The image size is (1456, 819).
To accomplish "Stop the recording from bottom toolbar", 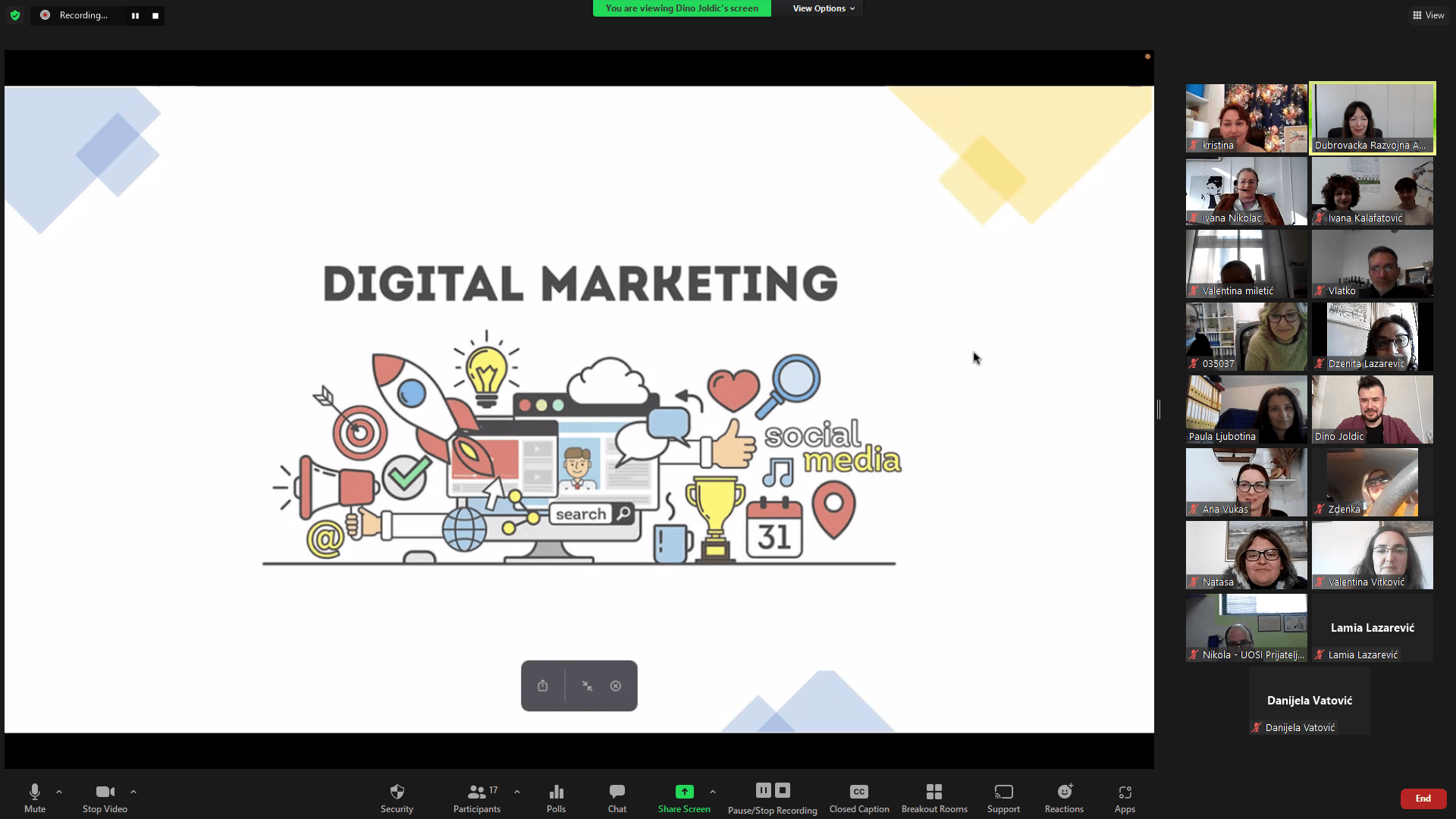I will point(783,790).
